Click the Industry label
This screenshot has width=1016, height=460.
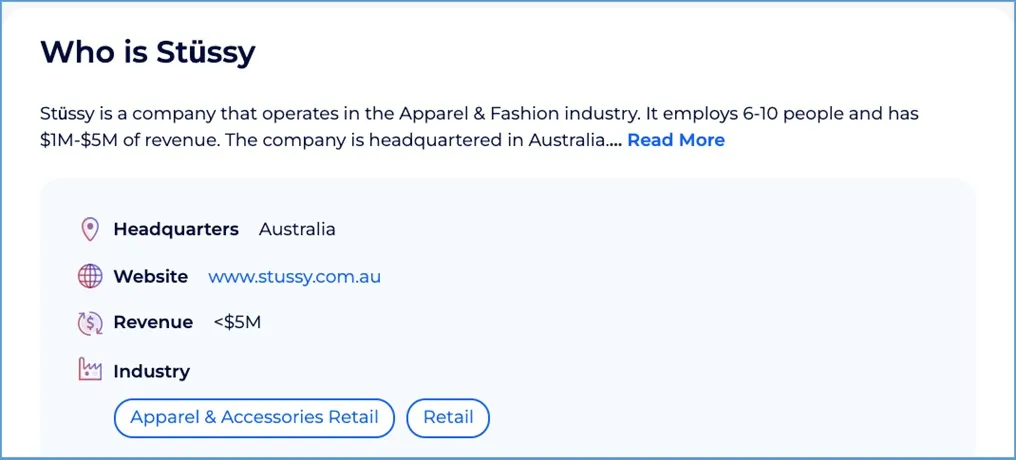click(151, 371)
